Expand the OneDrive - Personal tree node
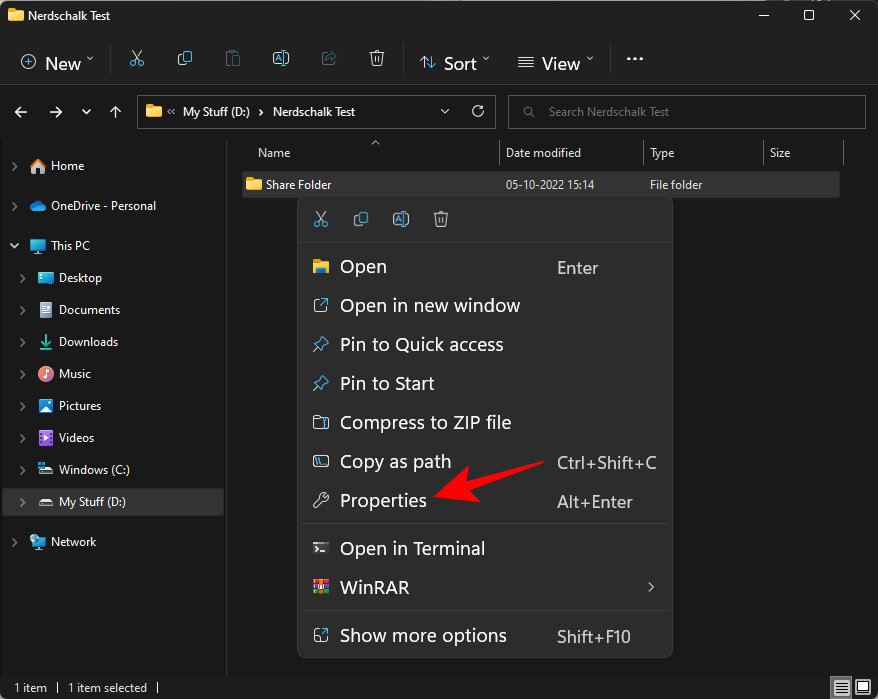The height and width of the screenshot is (699, 878). tap(15, 206)
